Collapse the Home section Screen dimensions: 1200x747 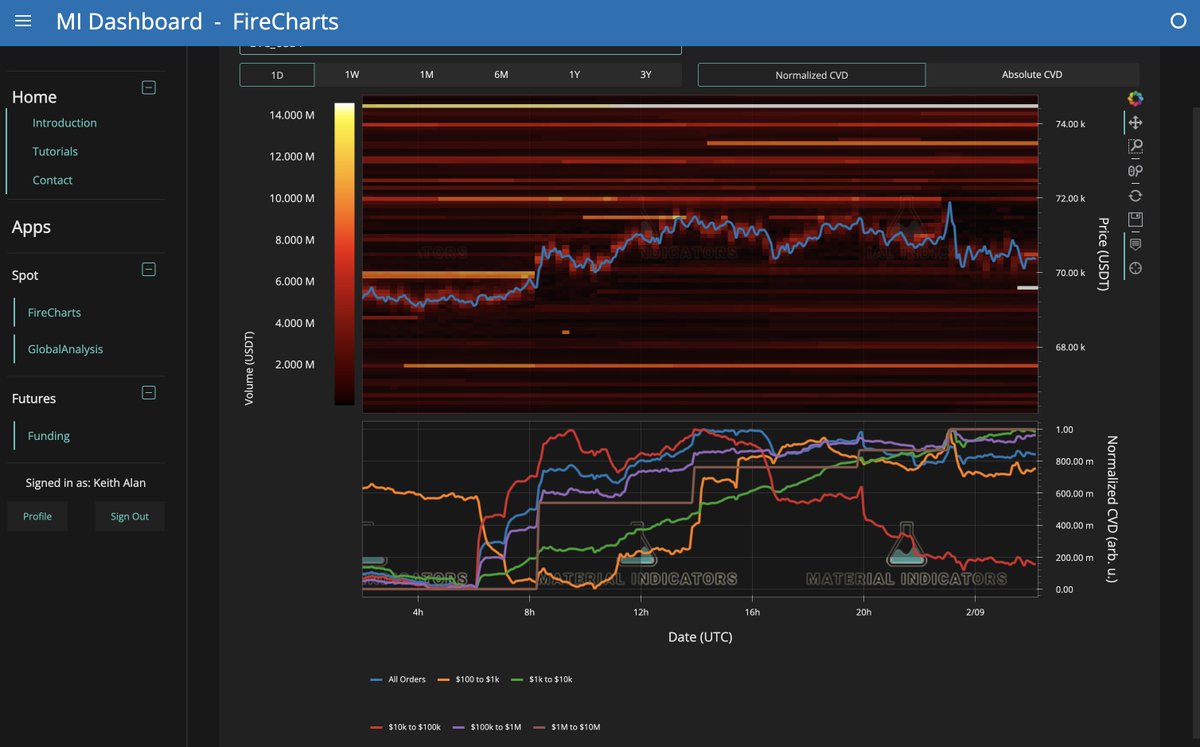[148, 87]
